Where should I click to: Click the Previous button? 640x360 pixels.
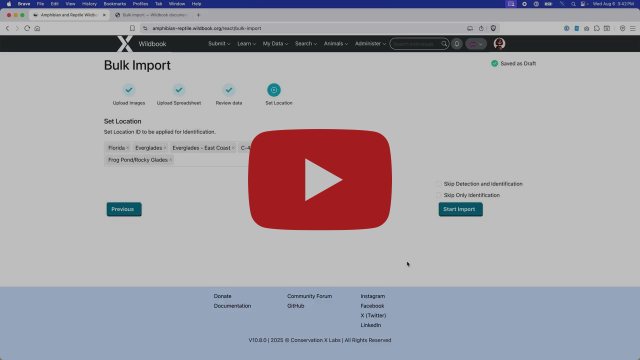(x=124, y=209)
